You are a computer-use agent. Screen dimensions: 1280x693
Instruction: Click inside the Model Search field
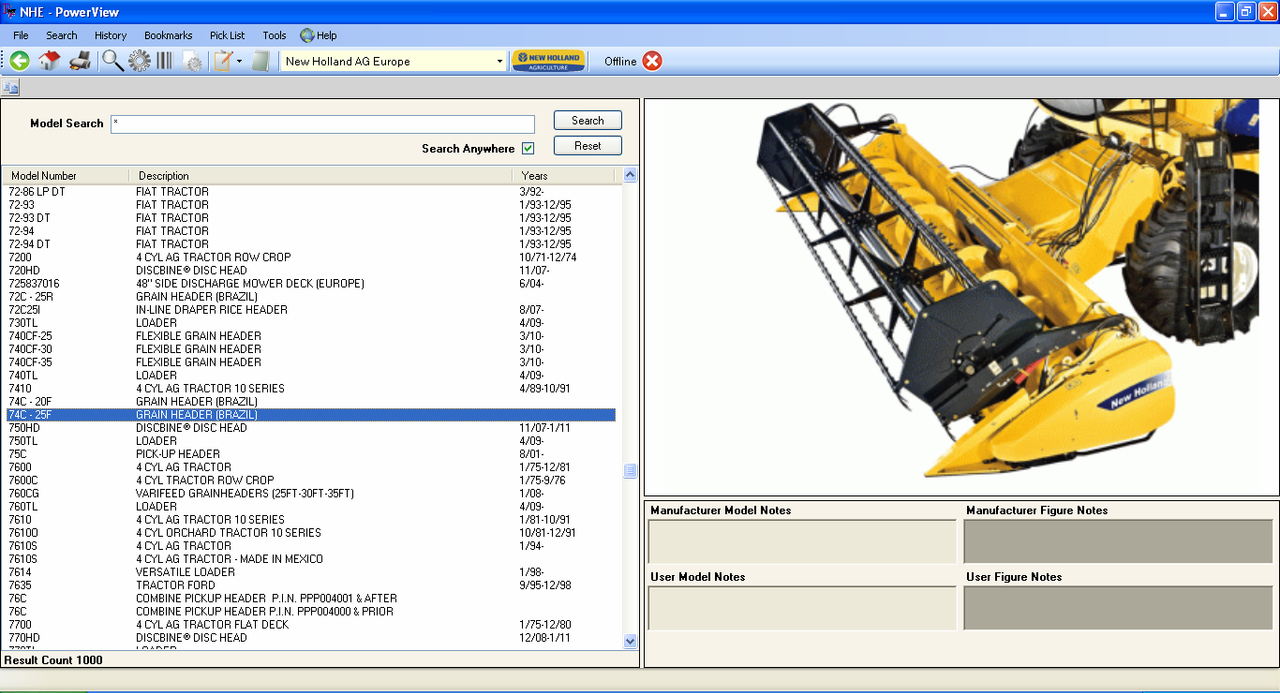point(322,124)
